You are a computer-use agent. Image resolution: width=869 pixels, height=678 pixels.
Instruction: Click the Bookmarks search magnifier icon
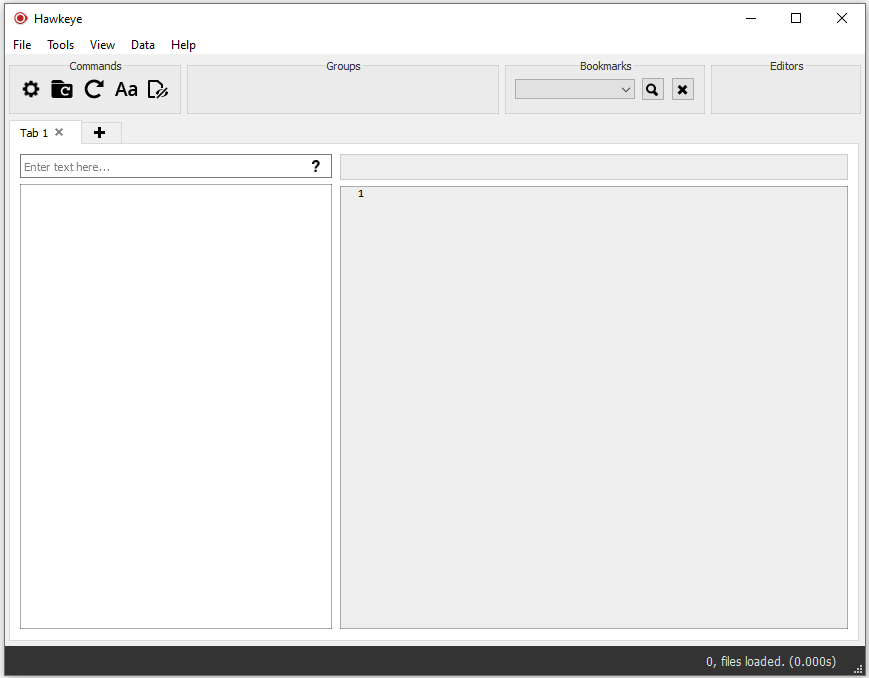point(652,89)
